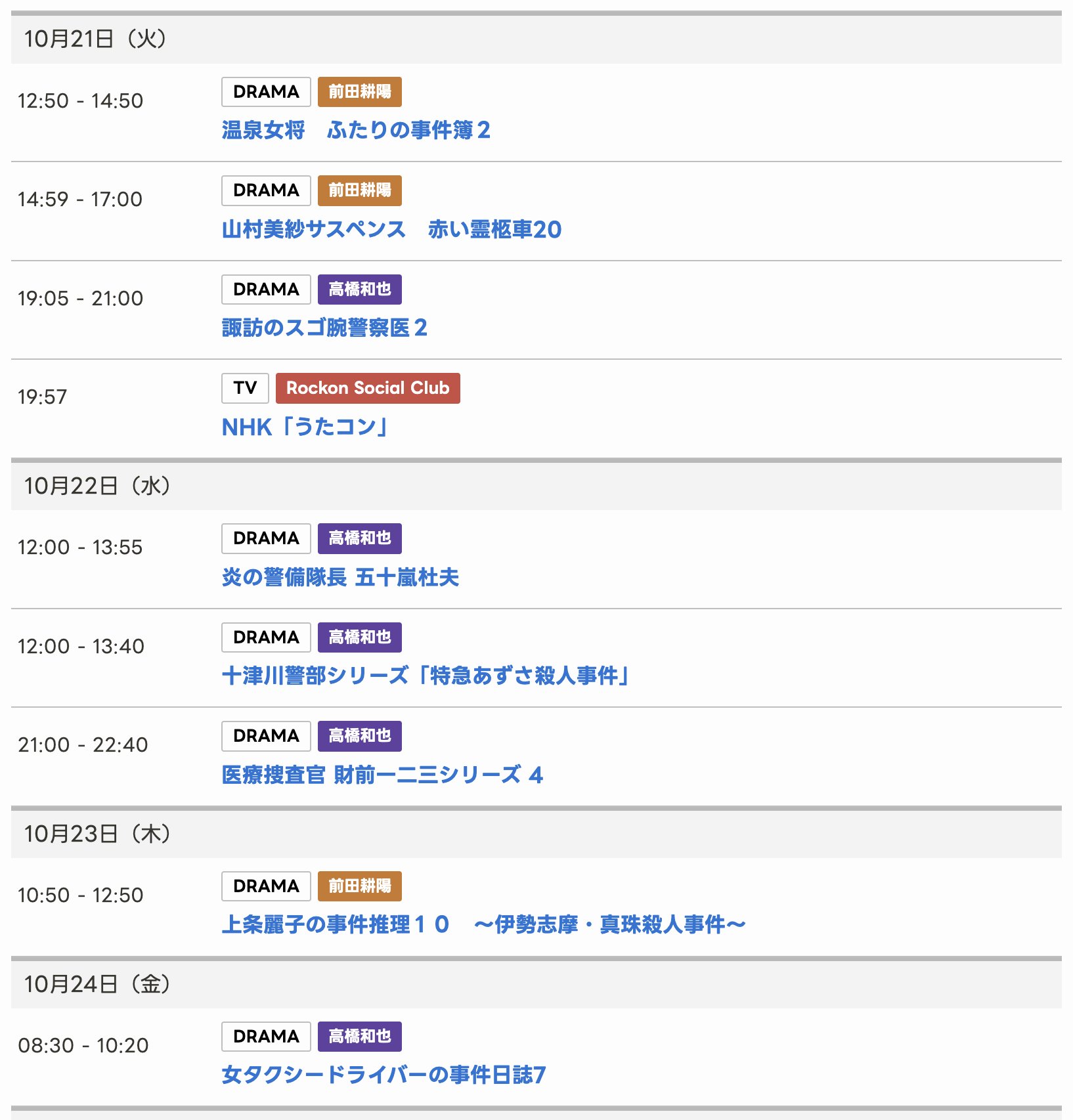Click 高橋和也 tag on 08:30 program
Image resolution: width=1073 pixels, height=1120 pixels.
[x=360, y=1037]
